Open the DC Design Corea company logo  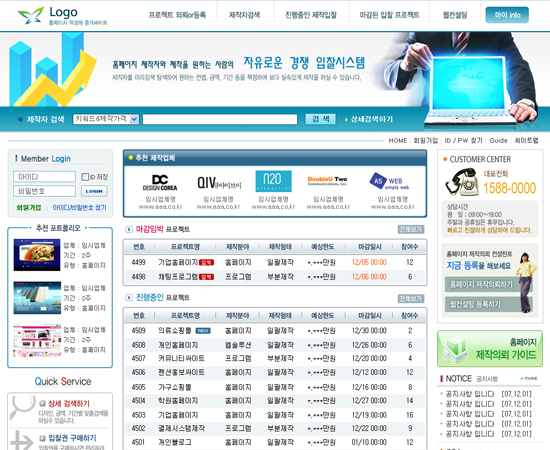[160, 183]
